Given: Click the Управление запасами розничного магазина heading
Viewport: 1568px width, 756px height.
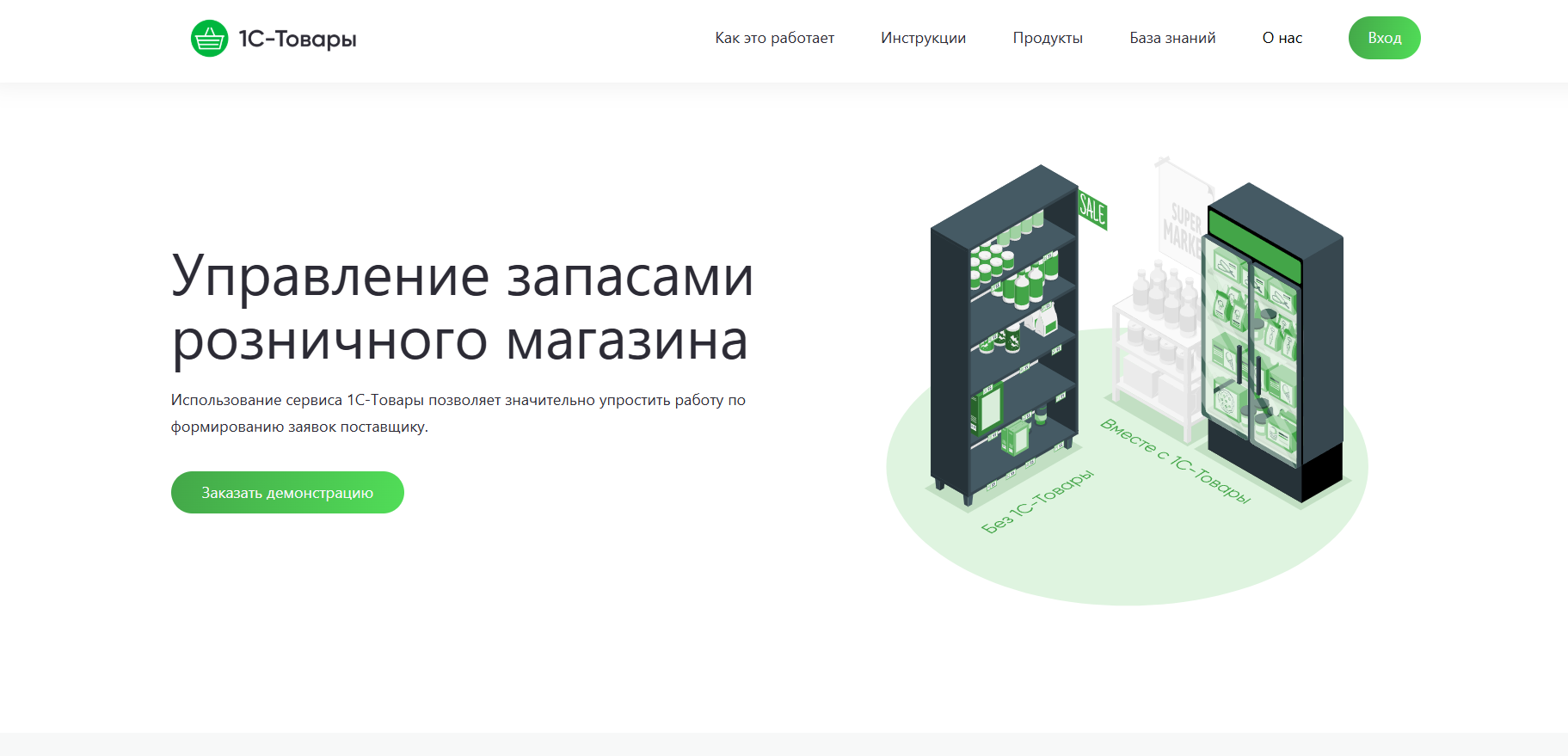Looking at the screenshot, I should tap(462, 308).
